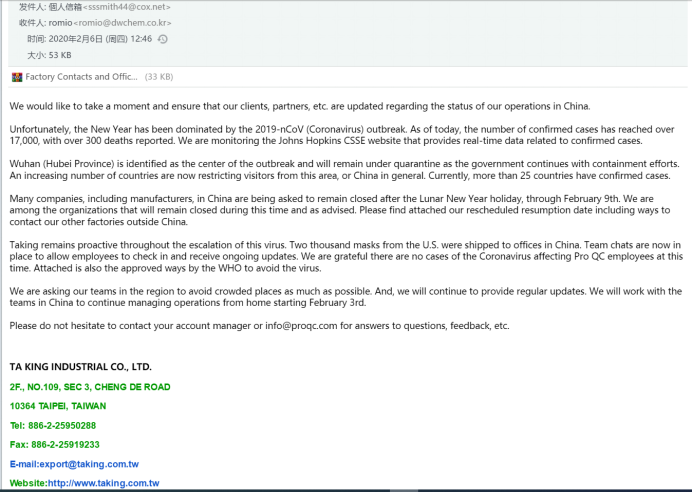Click the history clock icon beside the timestamp
The width and height of the screenshot is (693, 492).
163,39
